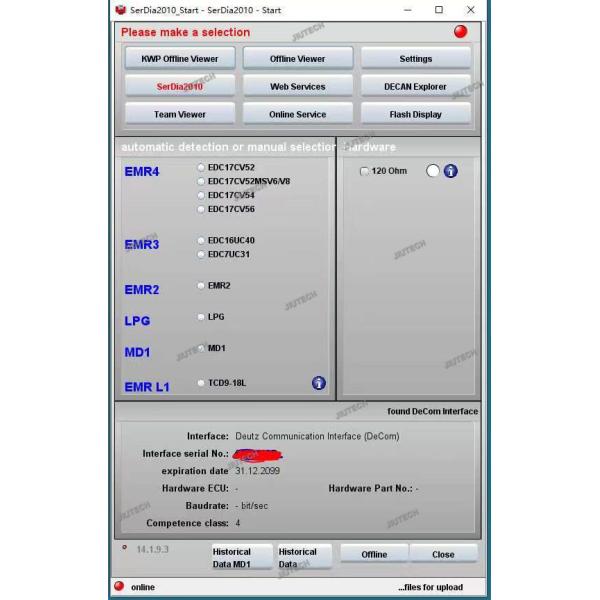Click the EMR4 heading label
Image resolution: width=600 pixels, height=600 pixels.
click(x=142, y=171)
